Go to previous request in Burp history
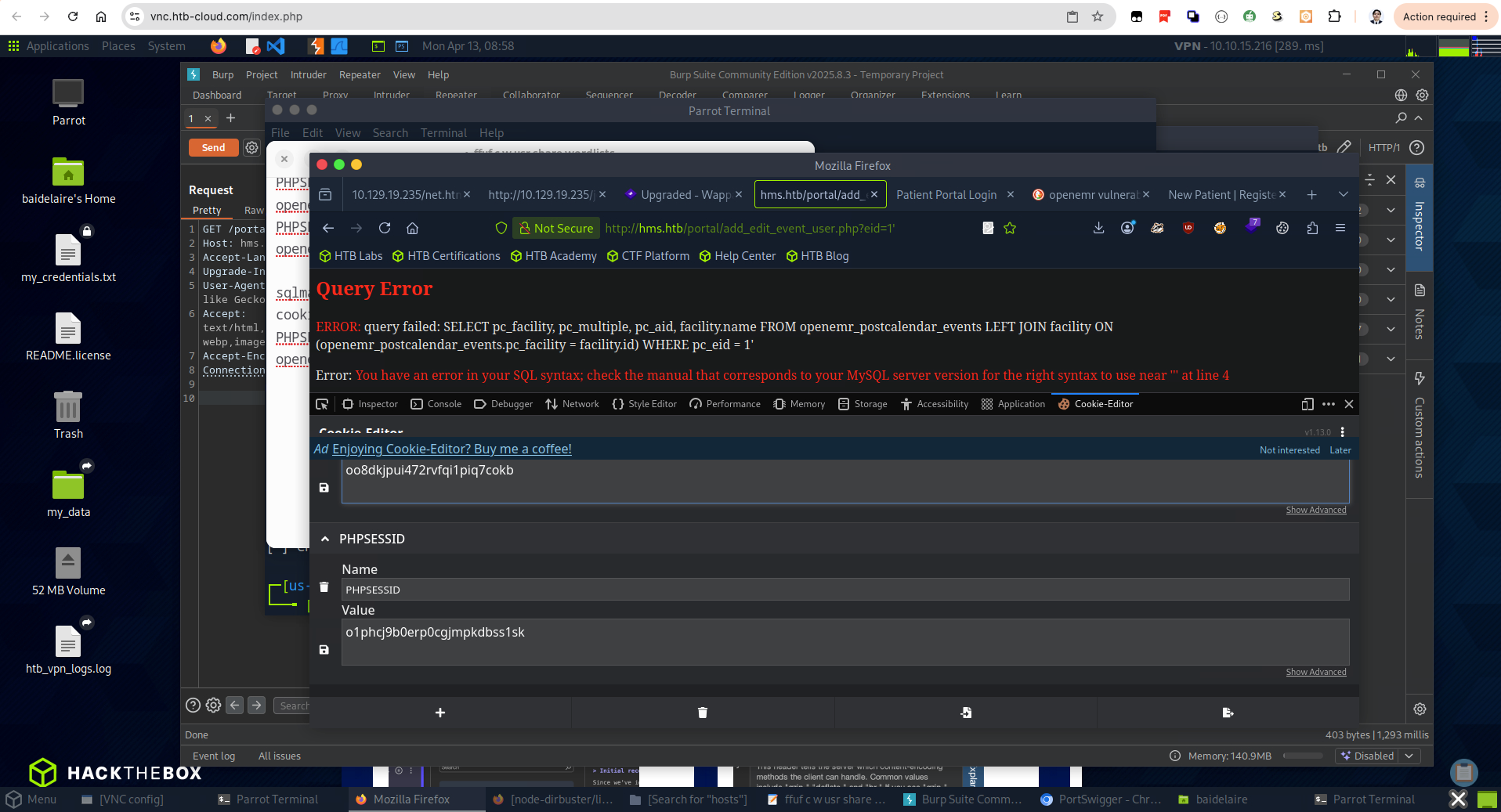Screen dimensions: 1501x812 point(234,705)
